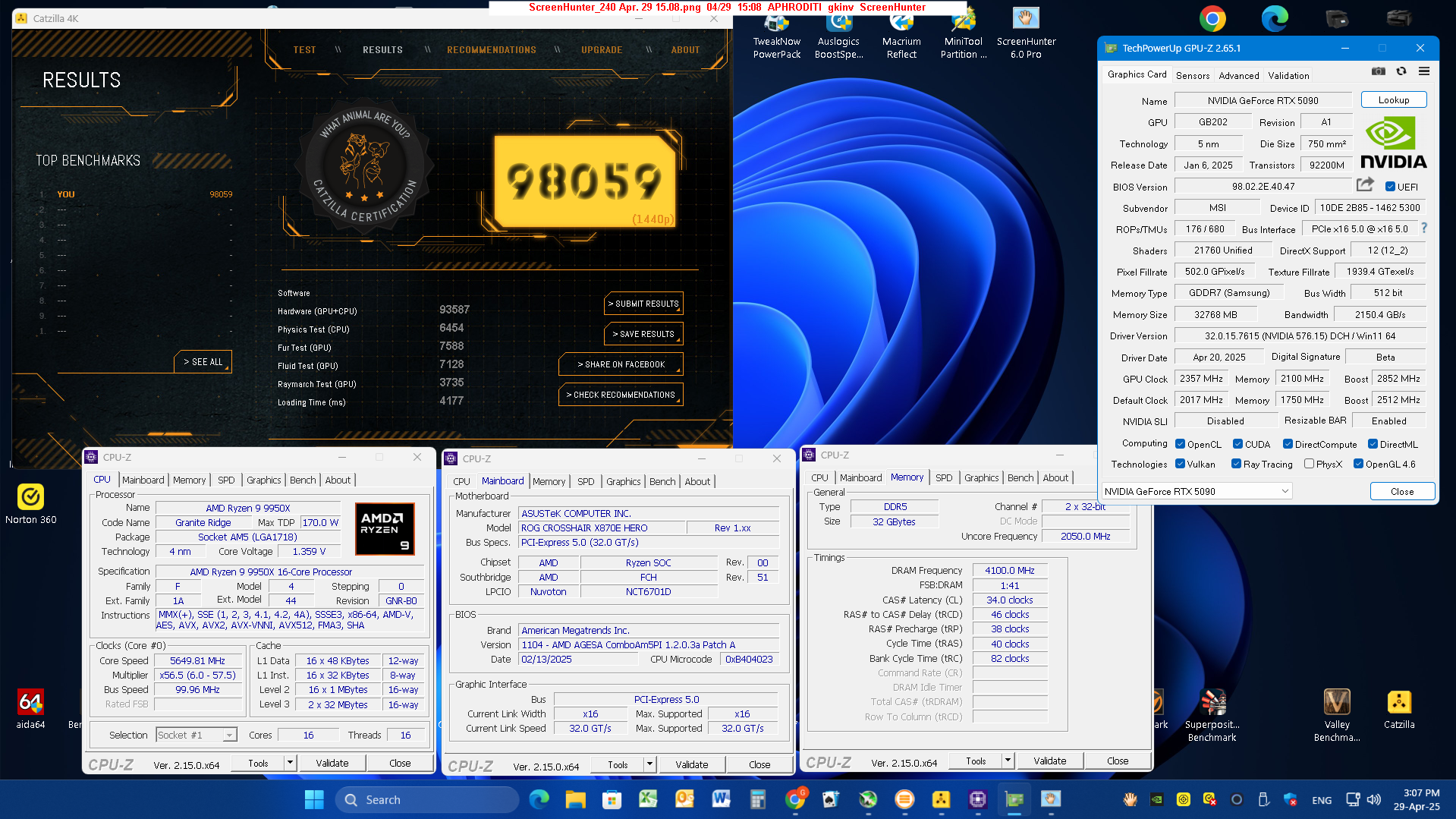Open Superposition Benchmark desktop icon
The width and height of the screenshot is (1456, 819).
point(1212,715)
